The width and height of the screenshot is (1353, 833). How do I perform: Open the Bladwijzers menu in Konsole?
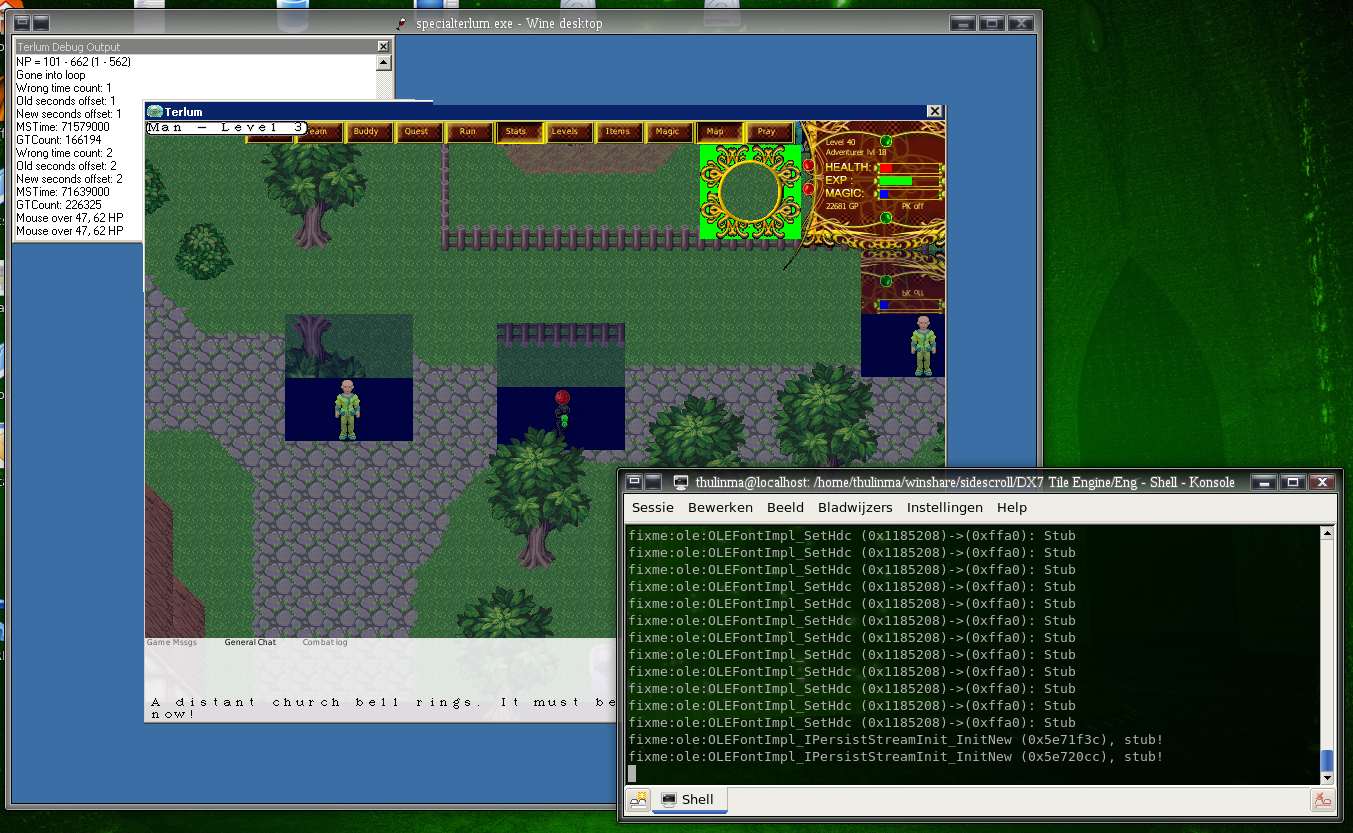coord(855,507)
